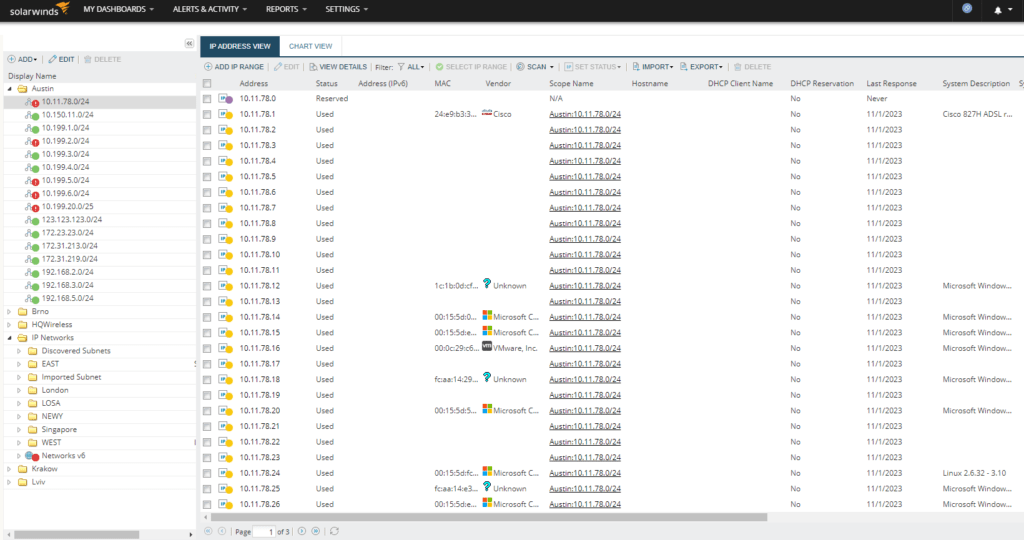The width and height of the screenshot is (1024, 540).
Task: Click the page number input field
Action: (x=264, y=532)
